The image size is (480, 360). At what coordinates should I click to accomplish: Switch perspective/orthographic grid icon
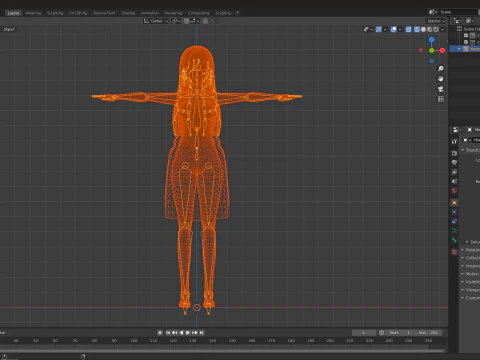coord(441,99)
